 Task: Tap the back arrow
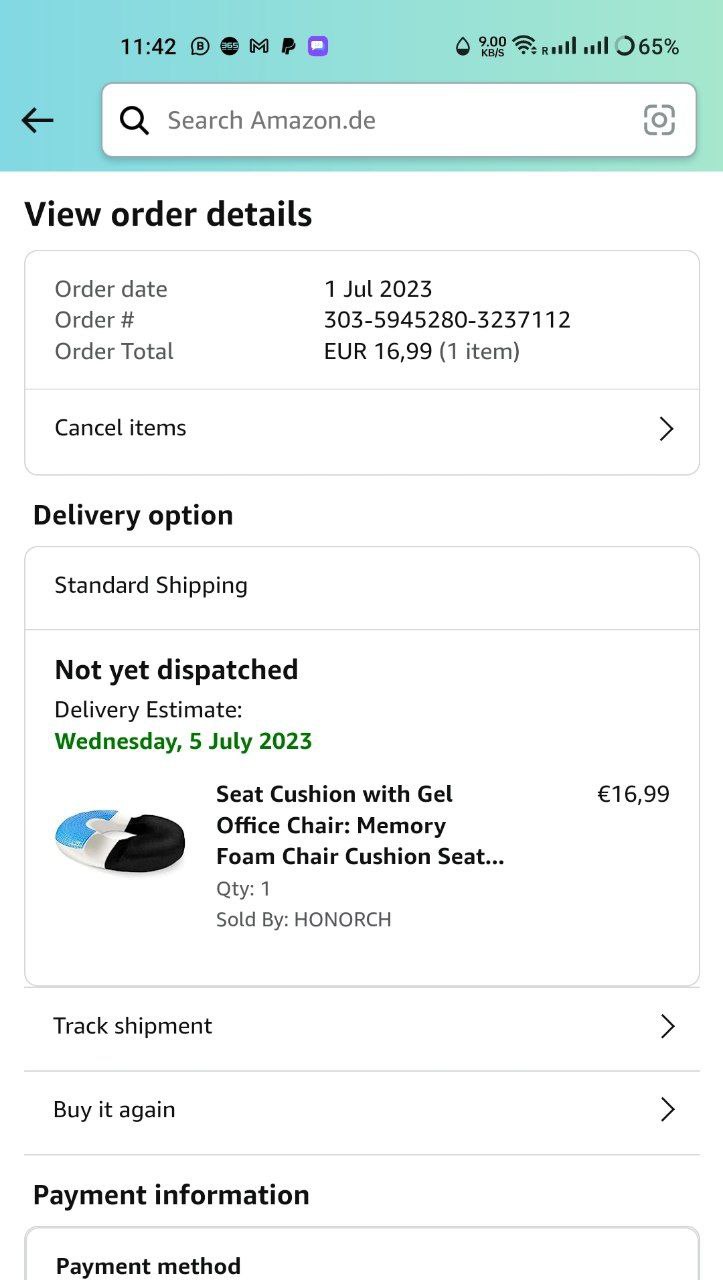pyautogui.click(x=37, y=121)
